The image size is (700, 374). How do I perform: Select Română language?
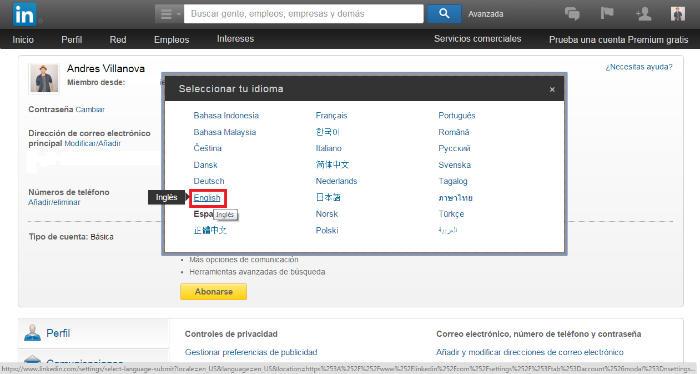454,132
